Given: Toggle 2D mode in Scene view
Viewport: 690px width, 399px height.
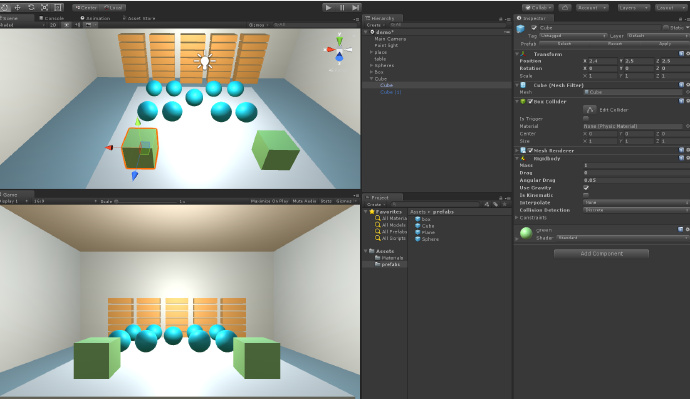Looking at the screenshot, I should click(x=53, y=25).
